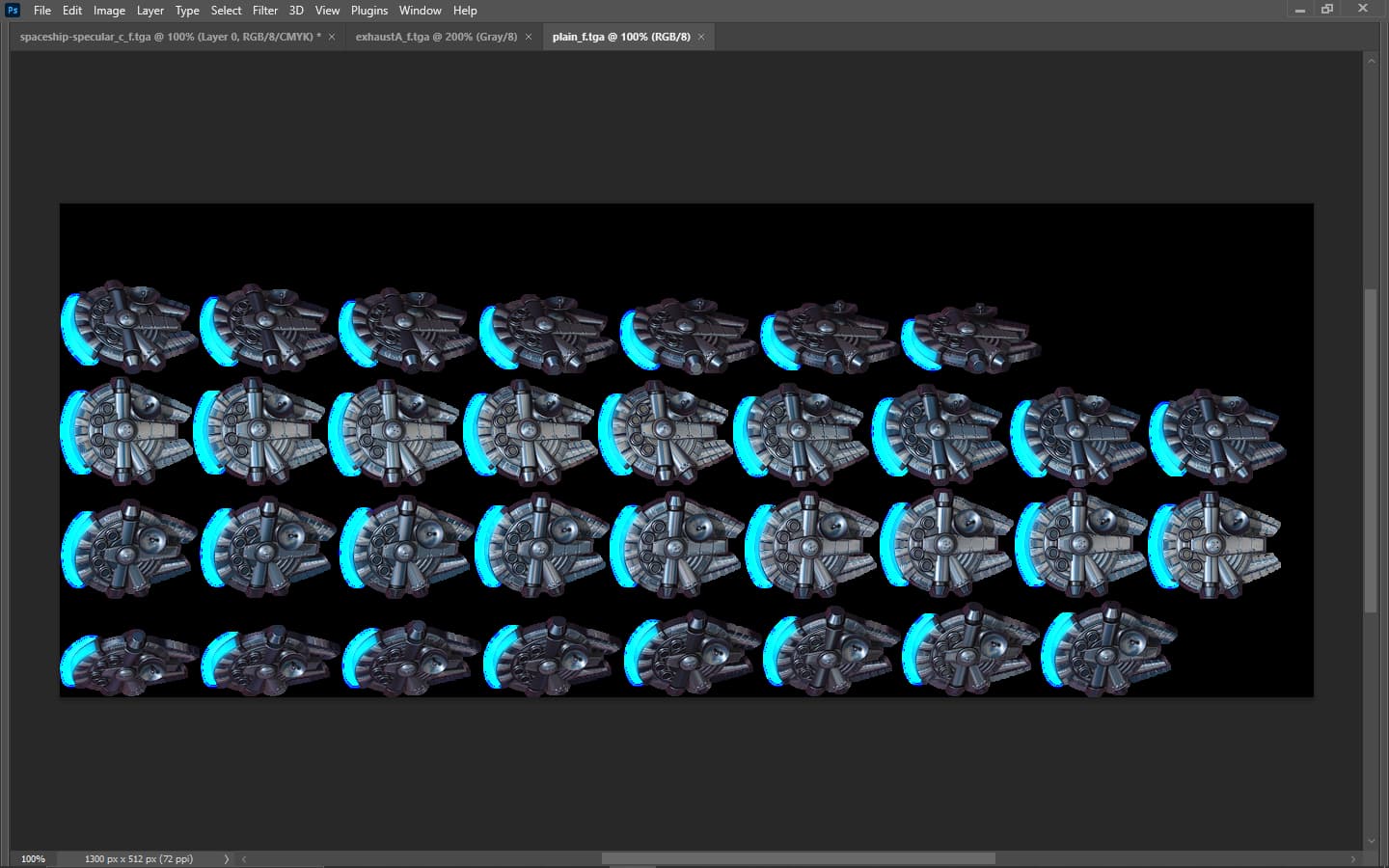Click the horizontal scrollbar right arrow
The width and height of the screenshot is (1389, 868).
pos(1352,858)
